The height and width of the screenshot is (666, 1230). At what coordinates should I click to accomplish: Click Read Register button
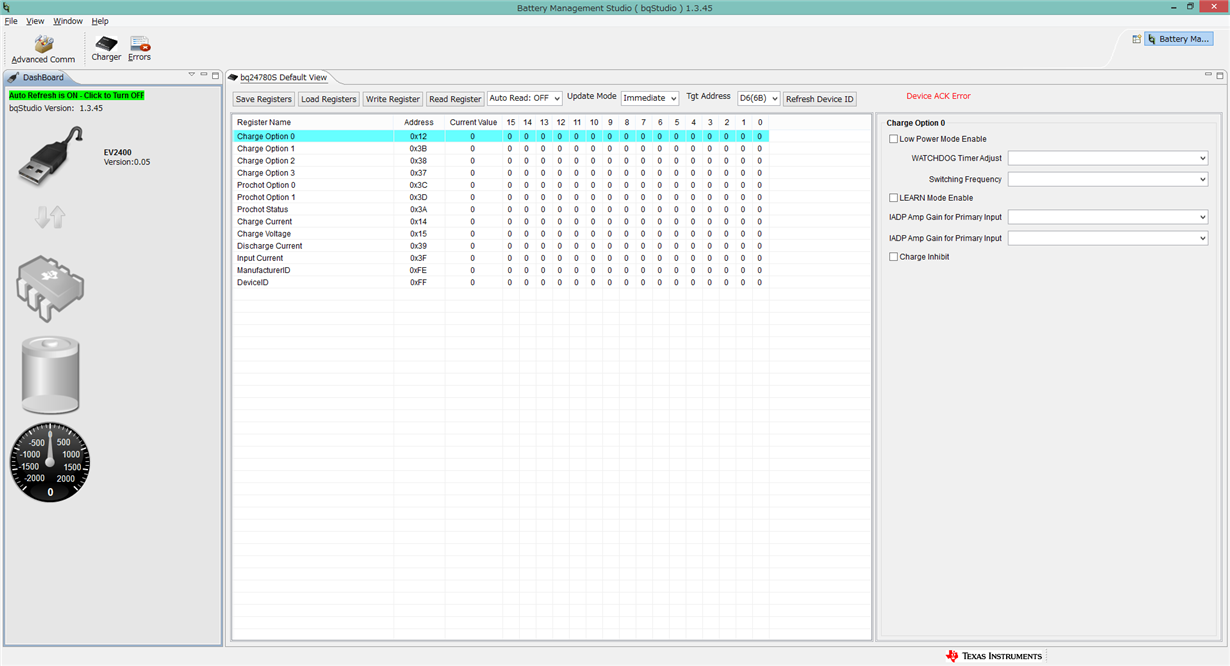pyautogui.click(x=455, y=99)
